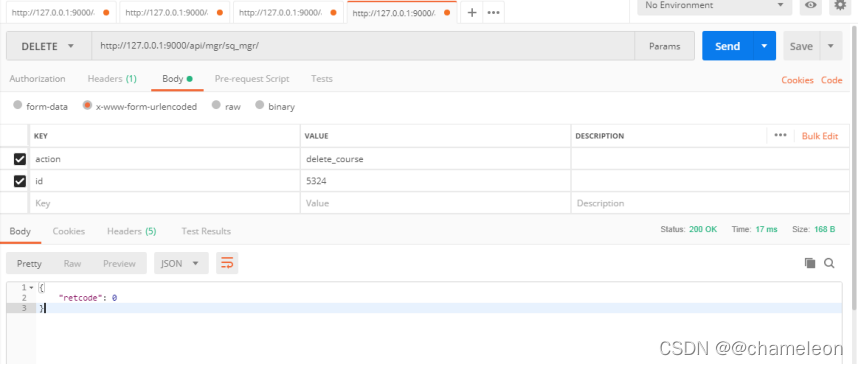
Task: Expand the Save button dropdown arrow
Action: pos(831,46)
